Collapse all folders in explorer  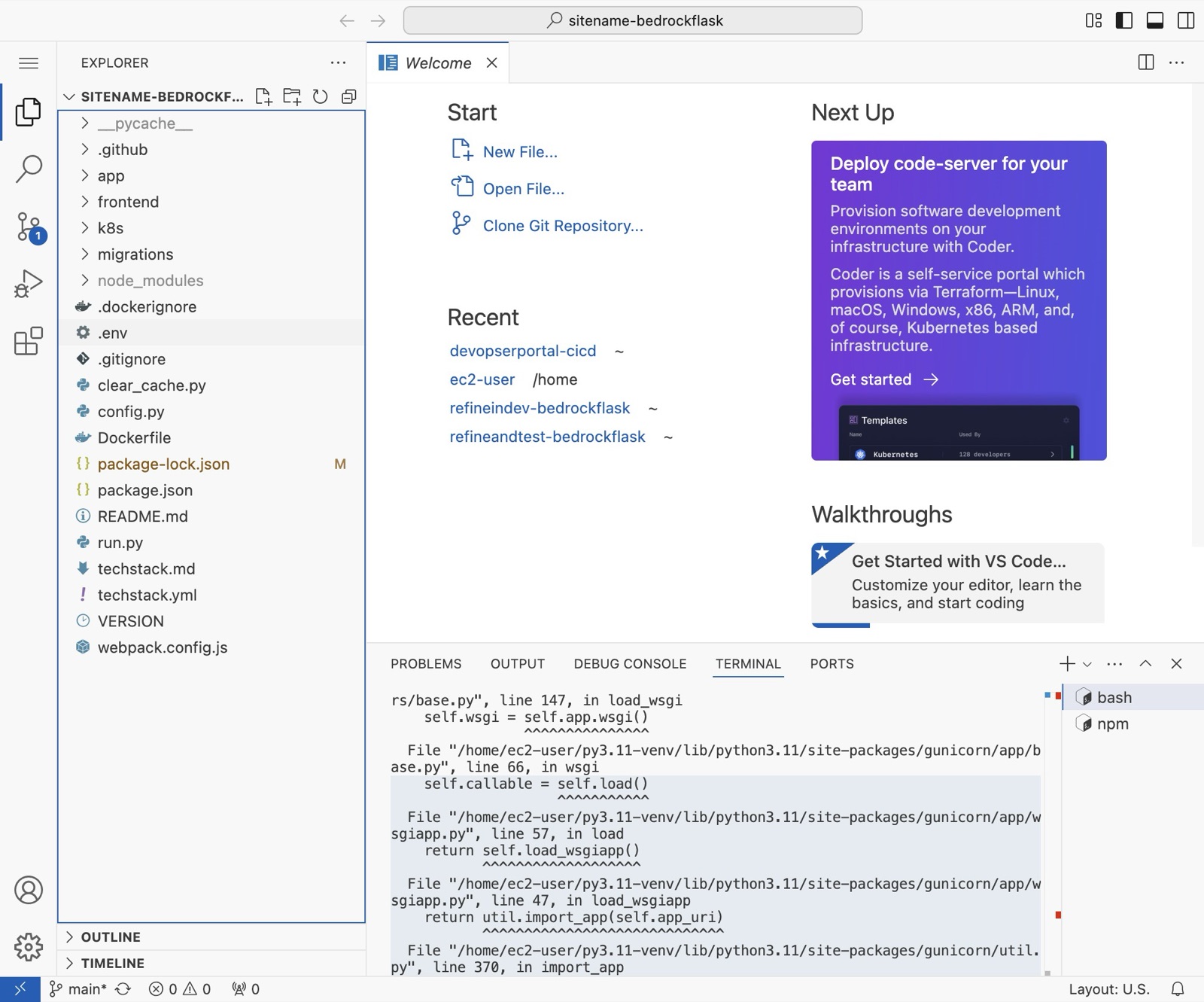[x=349, y=96]
